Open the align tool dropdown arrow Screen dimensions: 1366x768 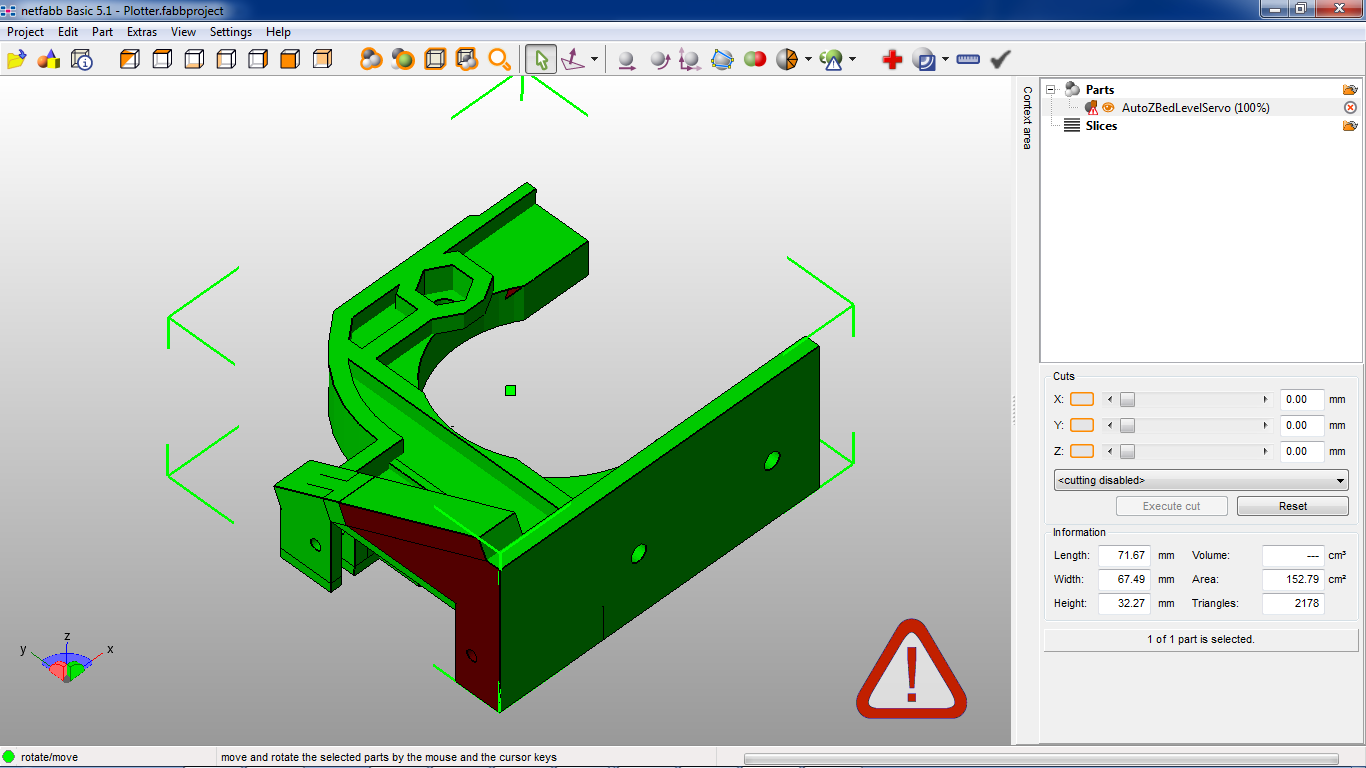tap(594, 60)
